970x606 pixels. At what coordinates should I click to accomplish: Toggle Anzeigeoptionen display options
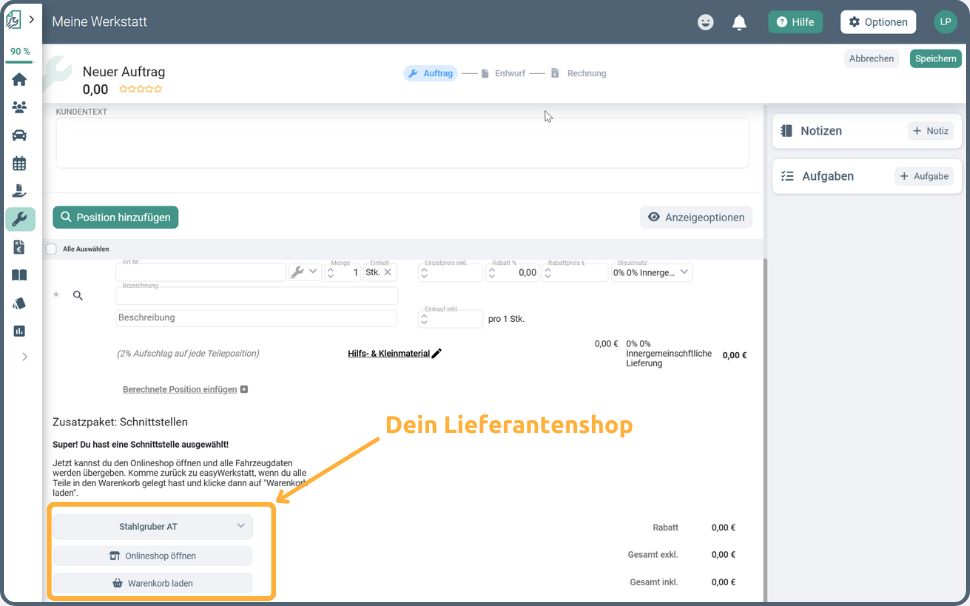click(696, 217)
